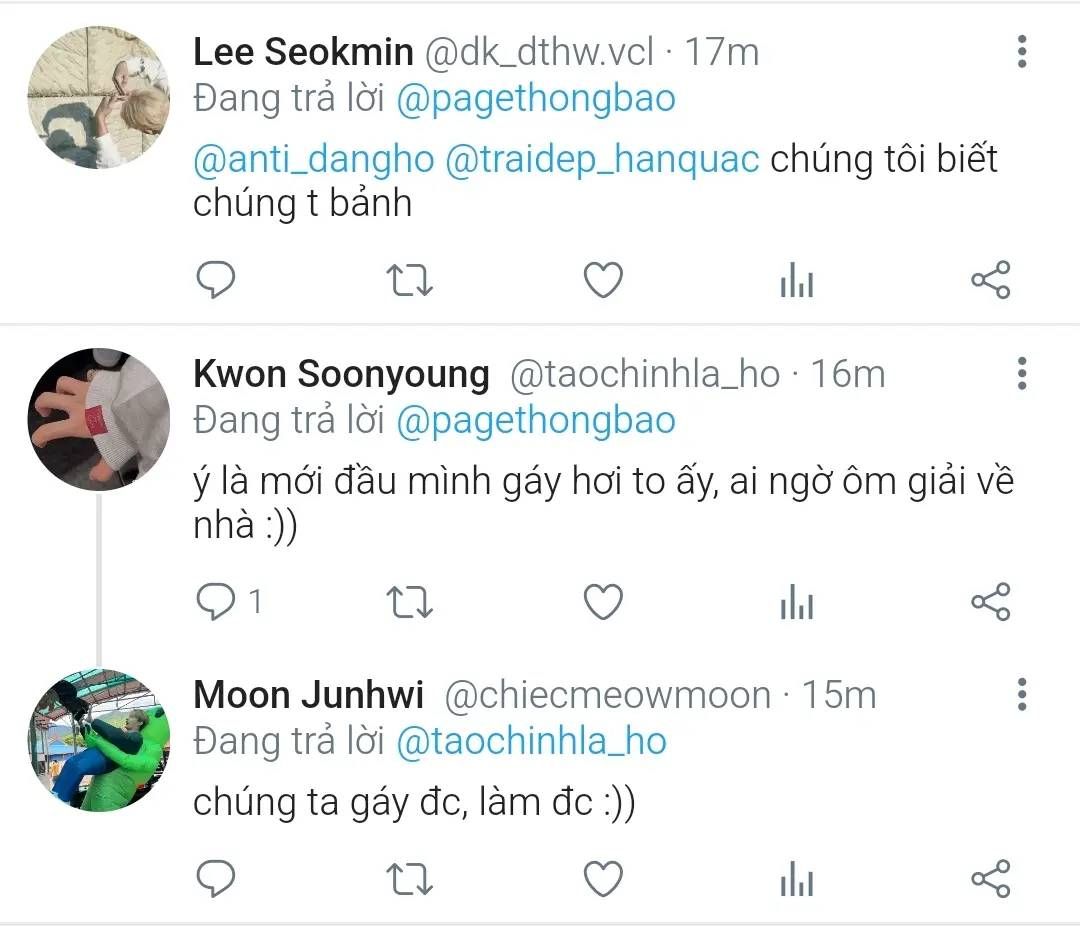Open the @anti_dangho mention link
The height and width of the screenshot is (934, 1080).
pos(314,160)
